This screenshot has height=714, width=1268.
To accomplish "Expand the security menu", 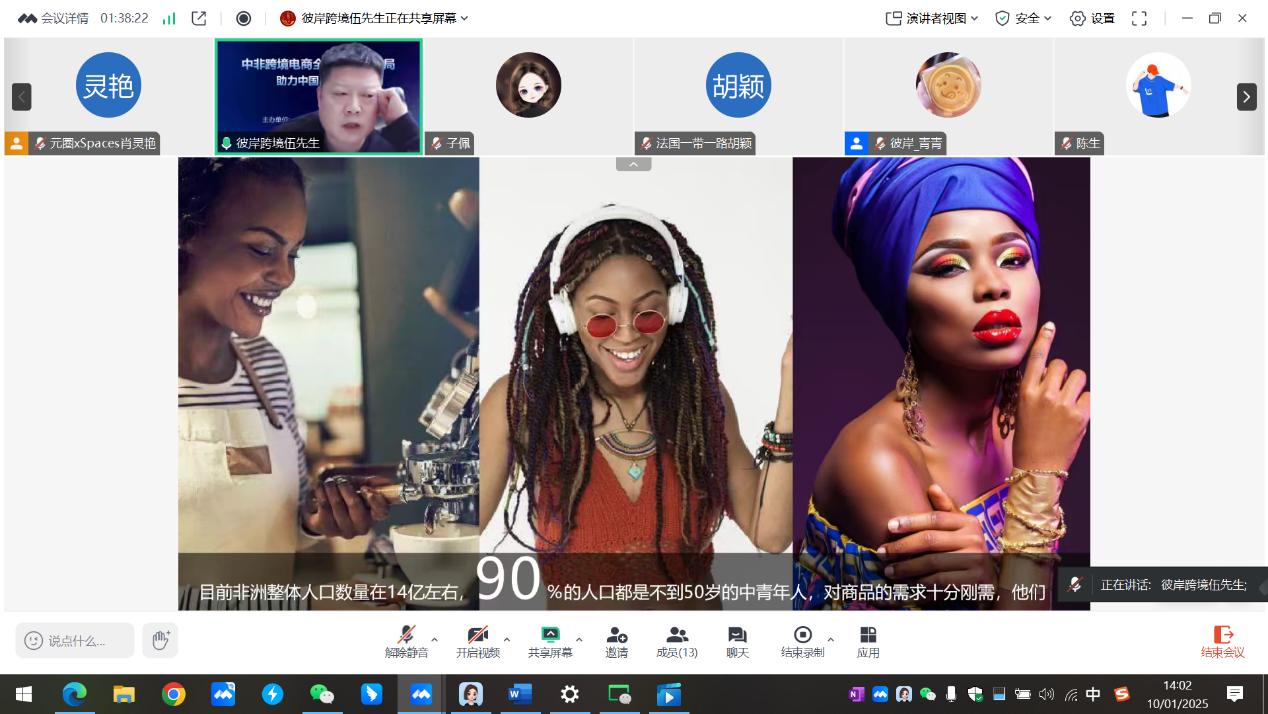I will 1023,18.
